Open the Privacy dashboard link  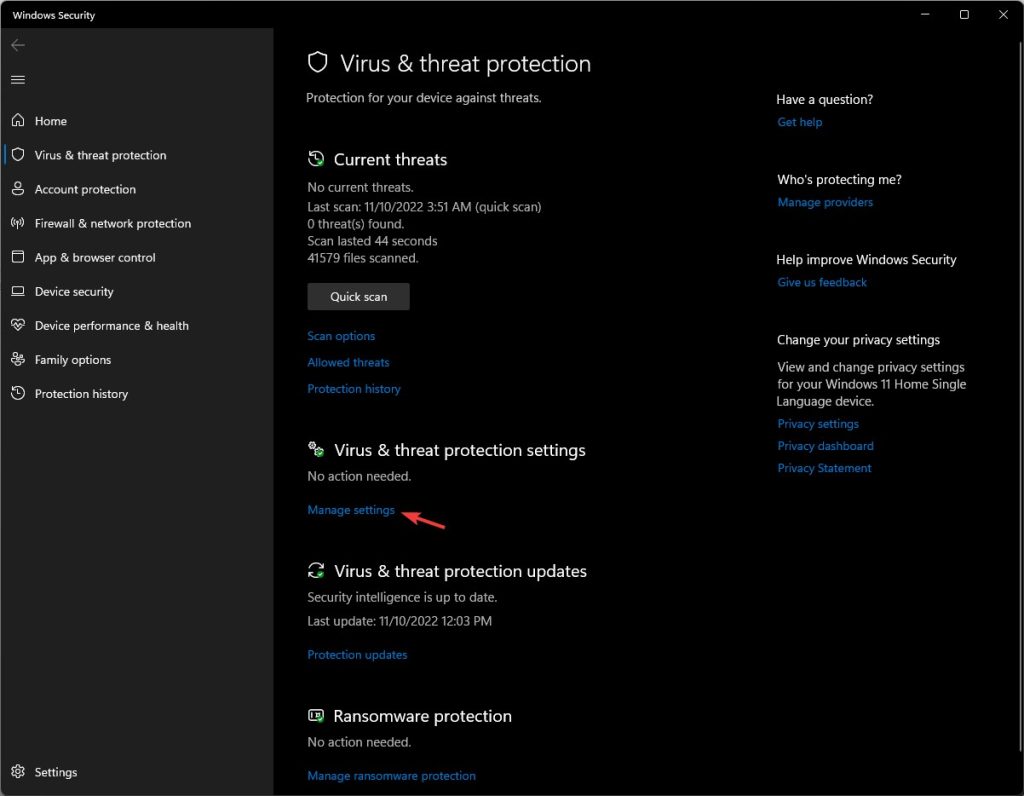(825, 445)
